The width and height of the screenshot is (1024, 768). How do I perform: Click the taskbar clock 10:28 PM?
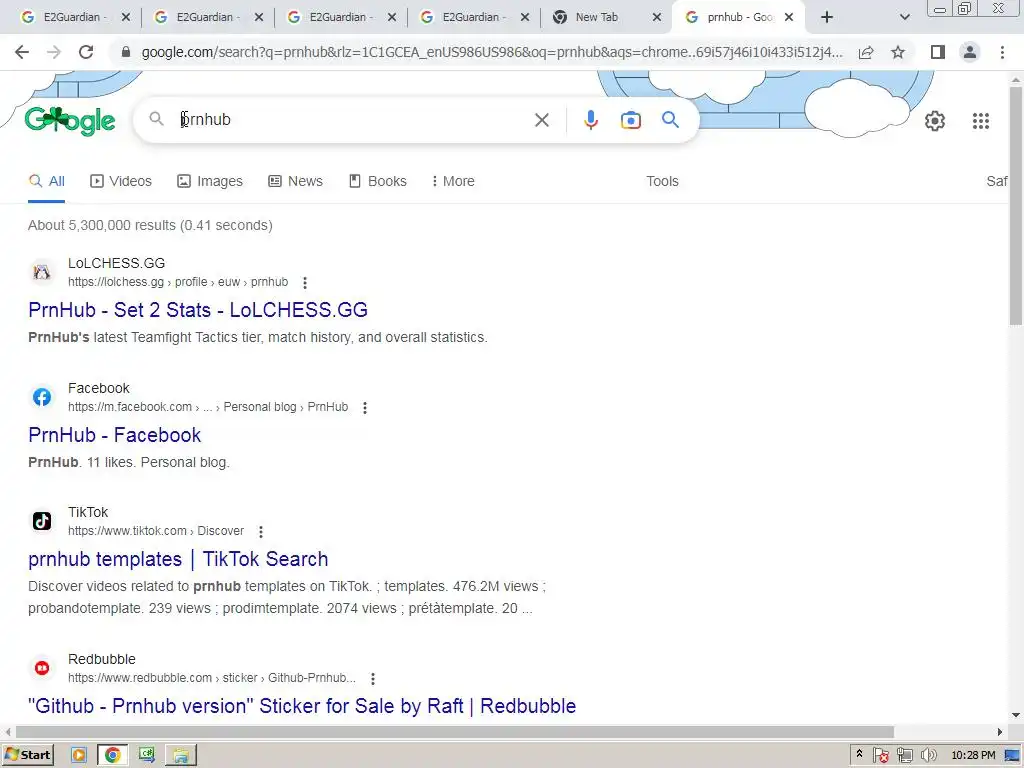(973, 755)
